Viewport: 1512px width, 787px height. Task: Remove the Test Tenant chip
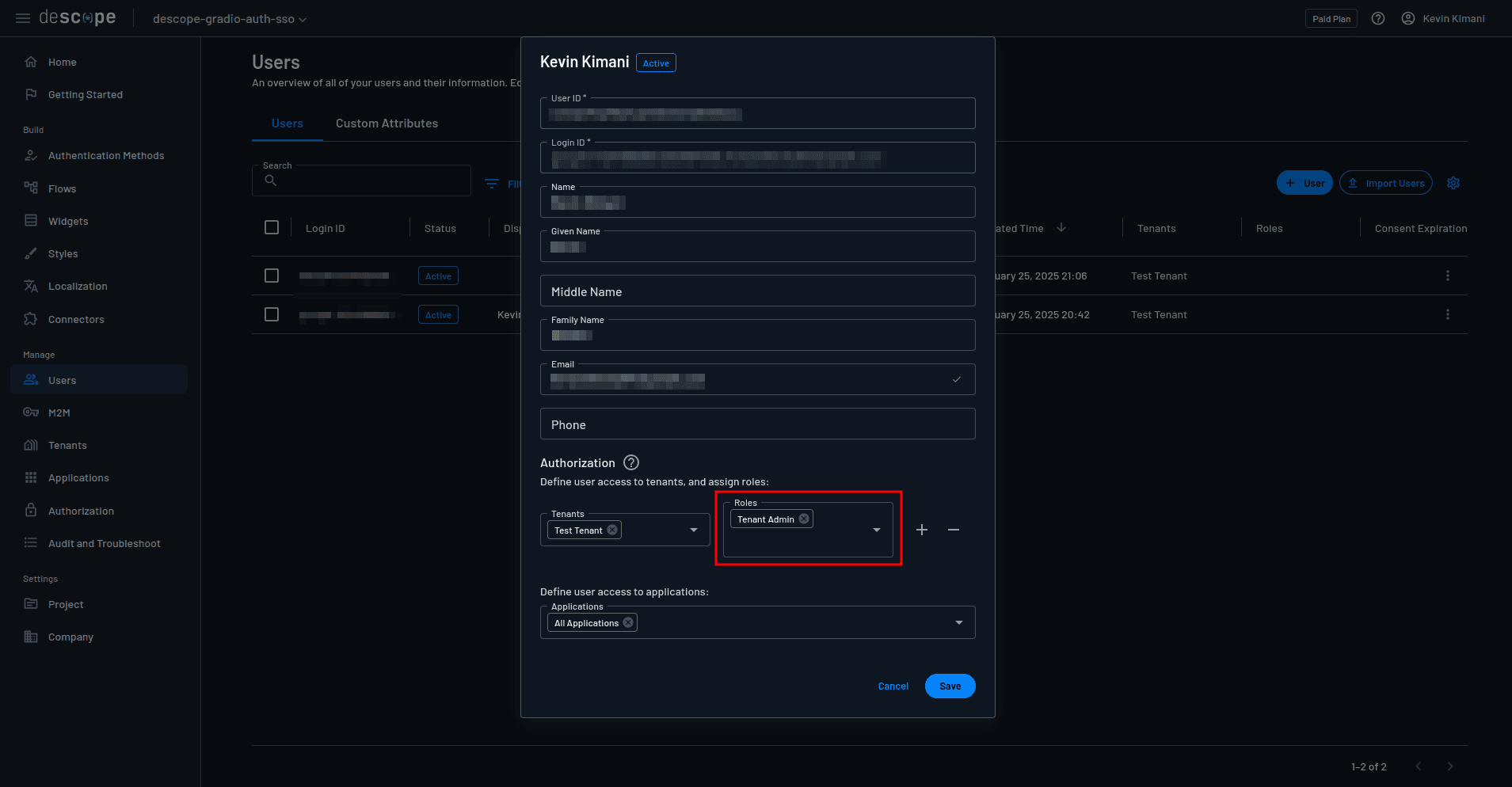(x=612, y=530)
